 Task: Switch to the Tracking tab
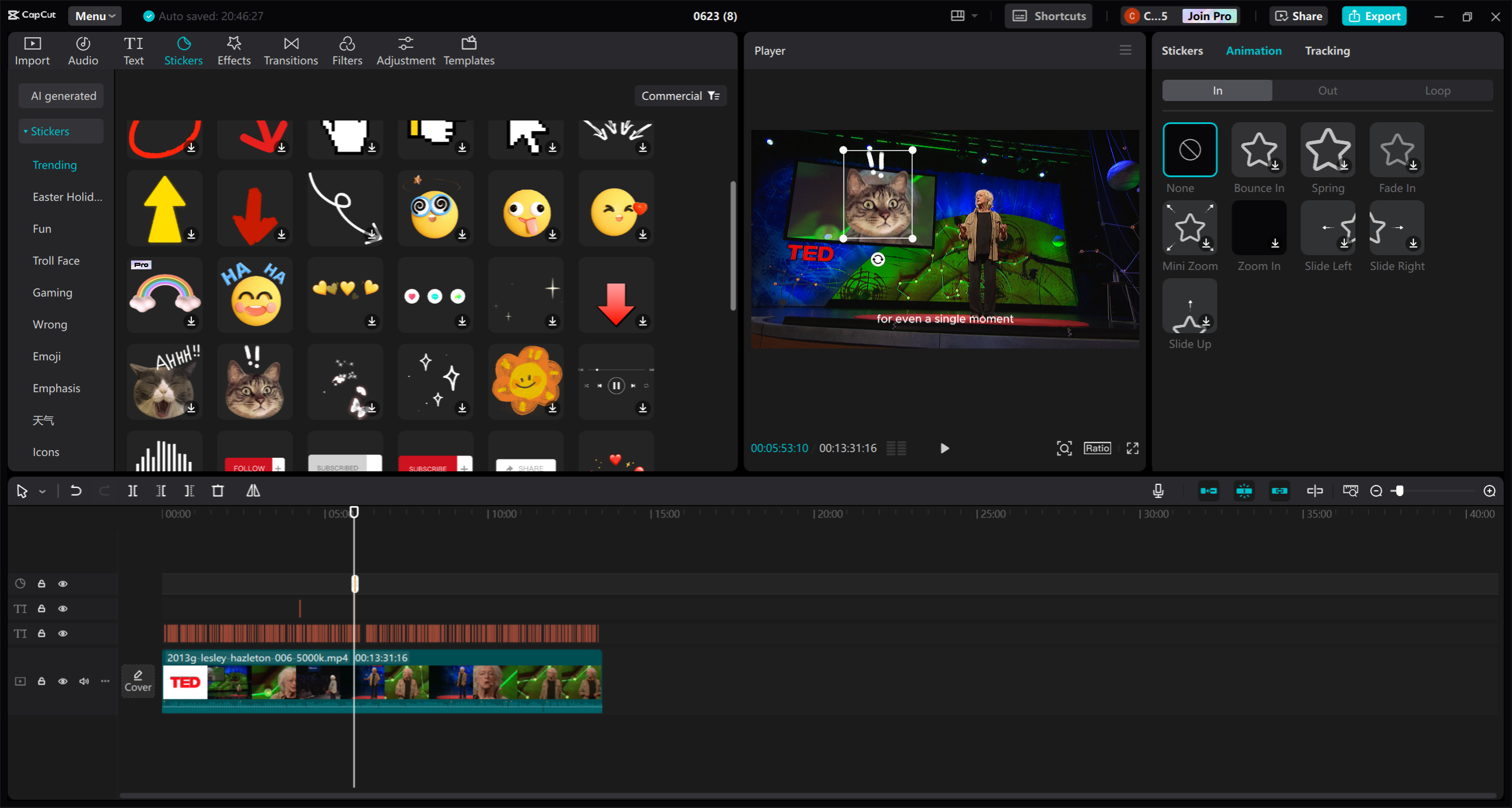coord(1327,51)
